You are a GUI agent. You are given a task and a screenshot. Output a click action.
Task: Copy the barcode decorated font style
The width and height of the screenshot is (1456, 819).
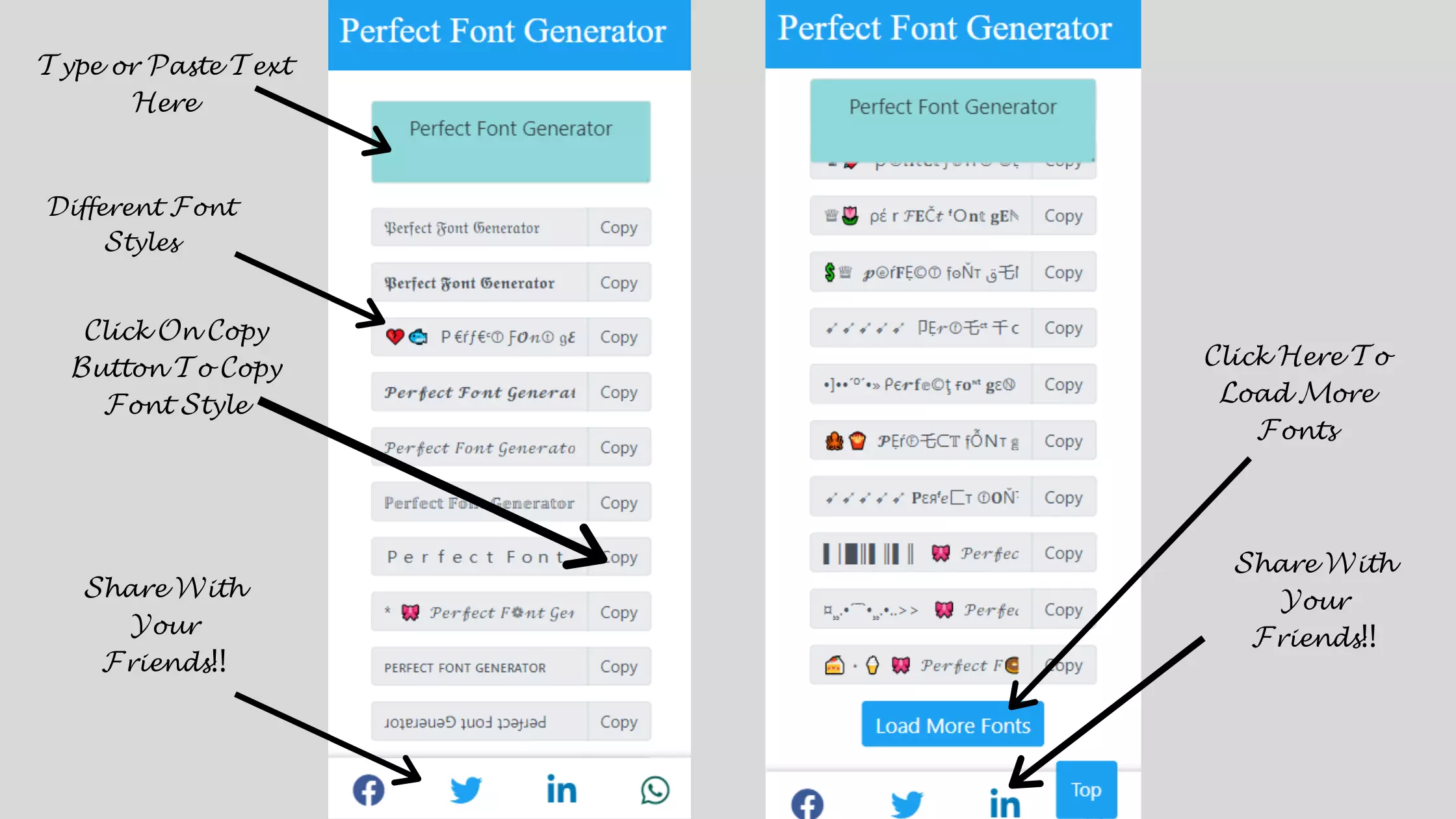[x=1062, y=553]
